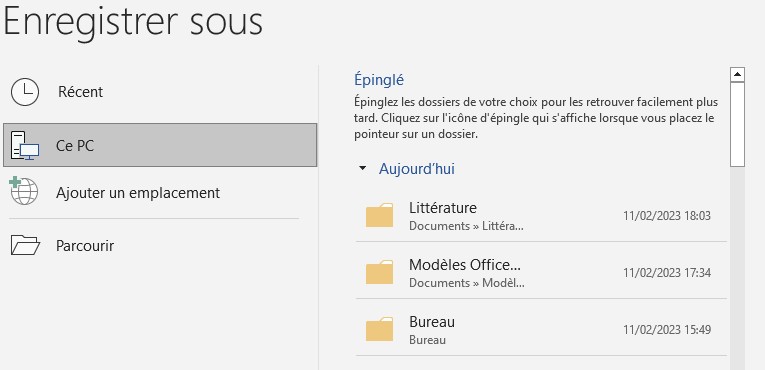Click the folder list scrollbar thumb
Image resolution: width=765 pixels, height=370 pixels.
[737, 124]
